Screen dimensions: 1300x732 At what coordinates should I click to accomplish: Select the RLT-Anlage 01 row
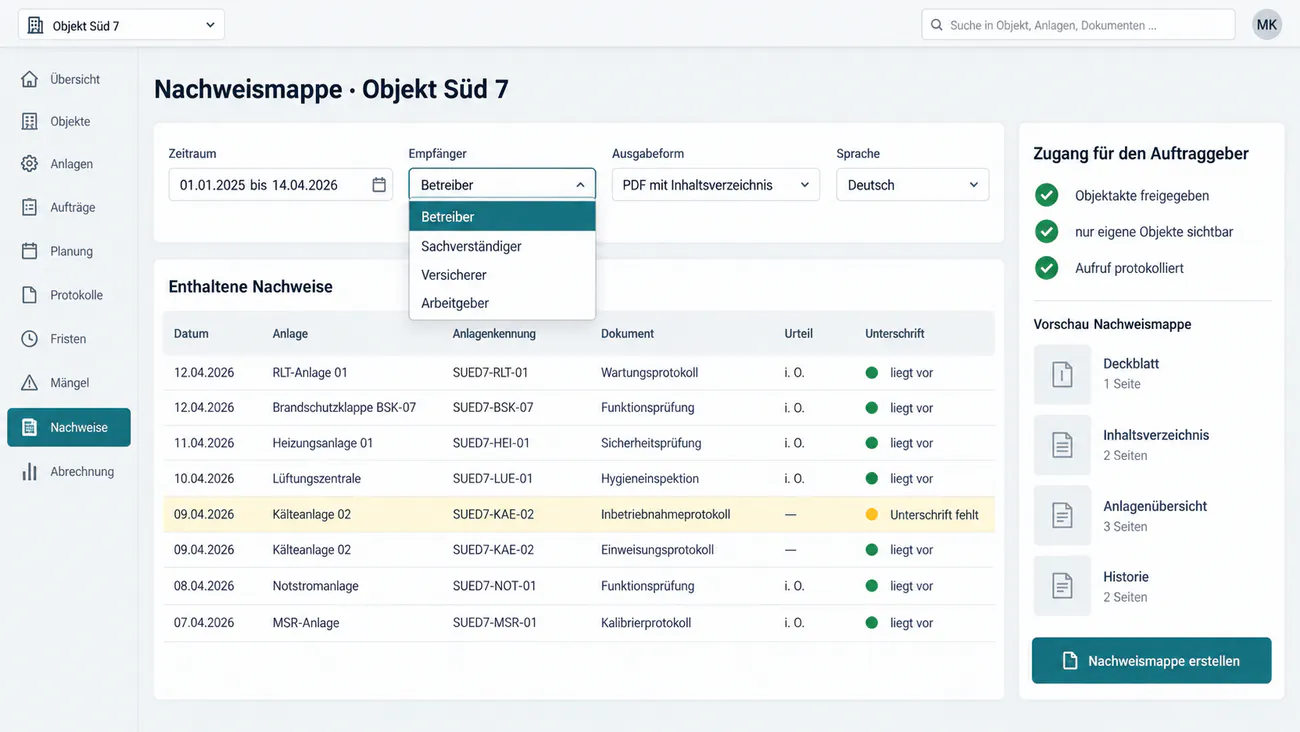click(579, 372)
